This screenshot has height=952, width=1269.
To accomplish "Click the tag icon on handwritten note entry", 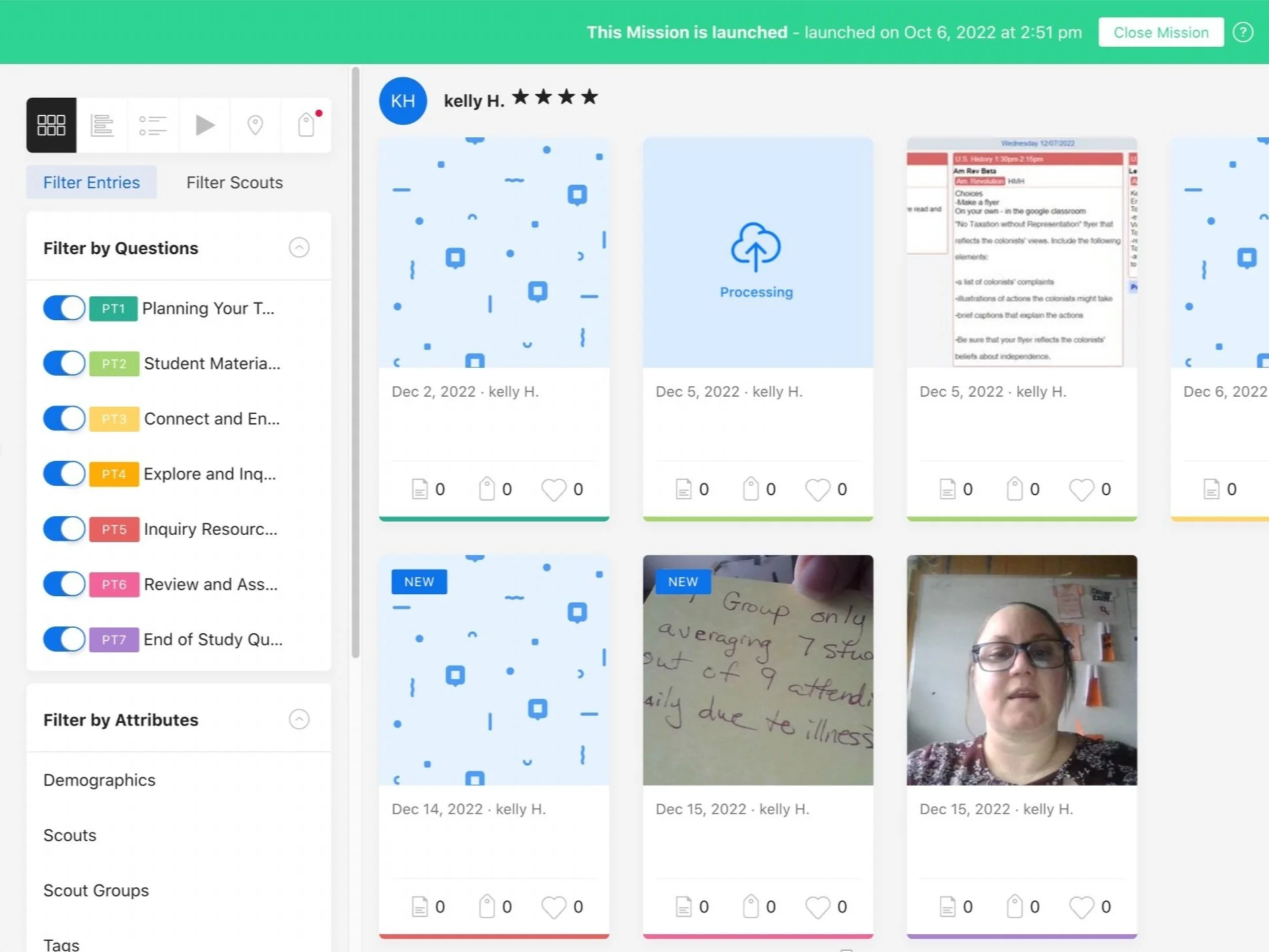I will click(751, 907).
